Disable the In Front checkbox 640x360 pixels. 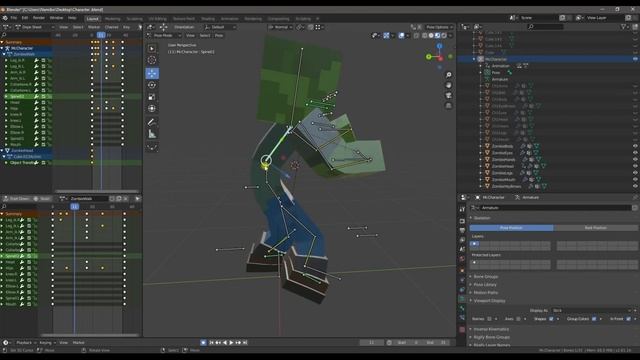628,319
